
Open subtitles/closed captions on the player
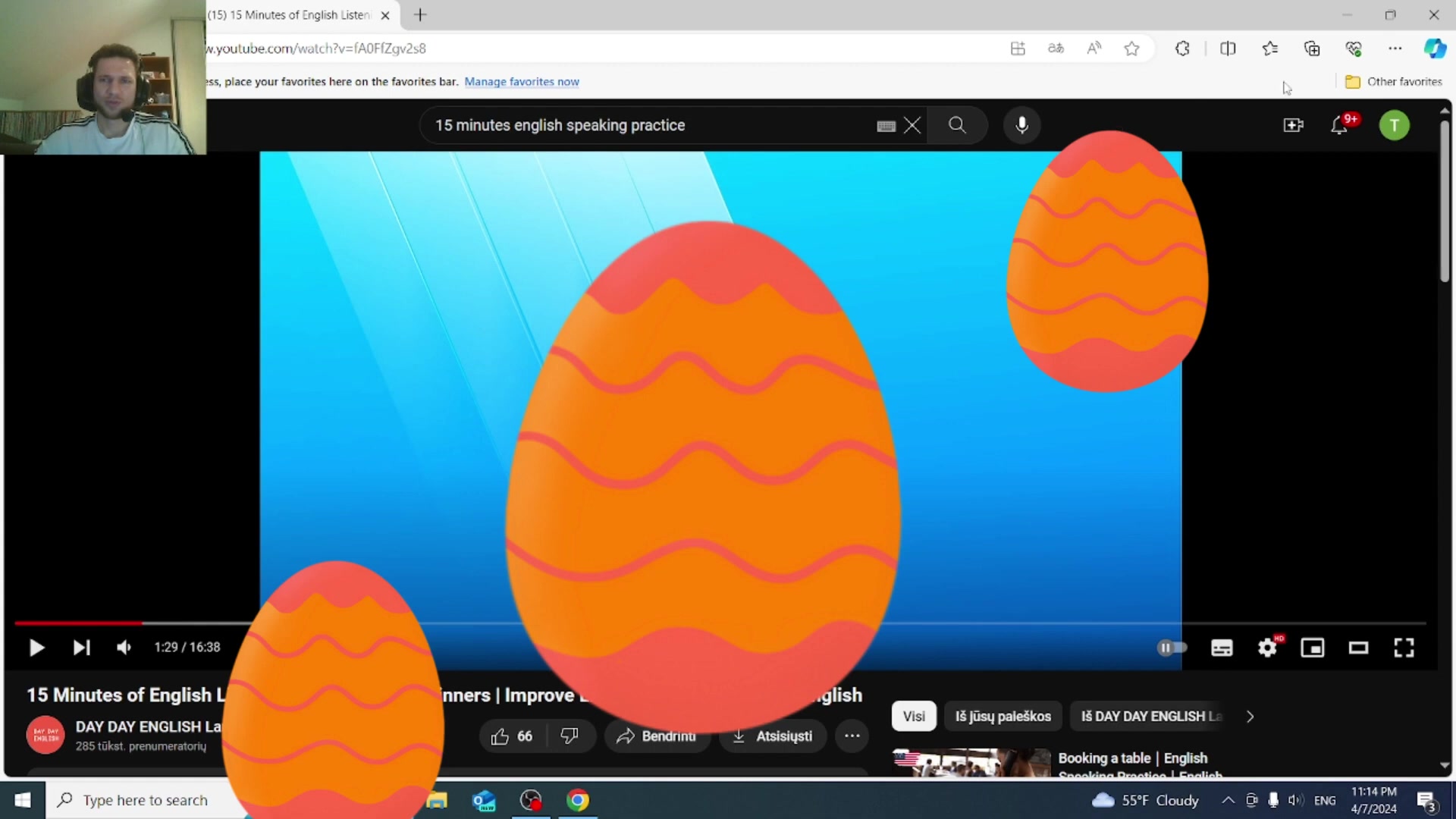[x=1221, y=647]
